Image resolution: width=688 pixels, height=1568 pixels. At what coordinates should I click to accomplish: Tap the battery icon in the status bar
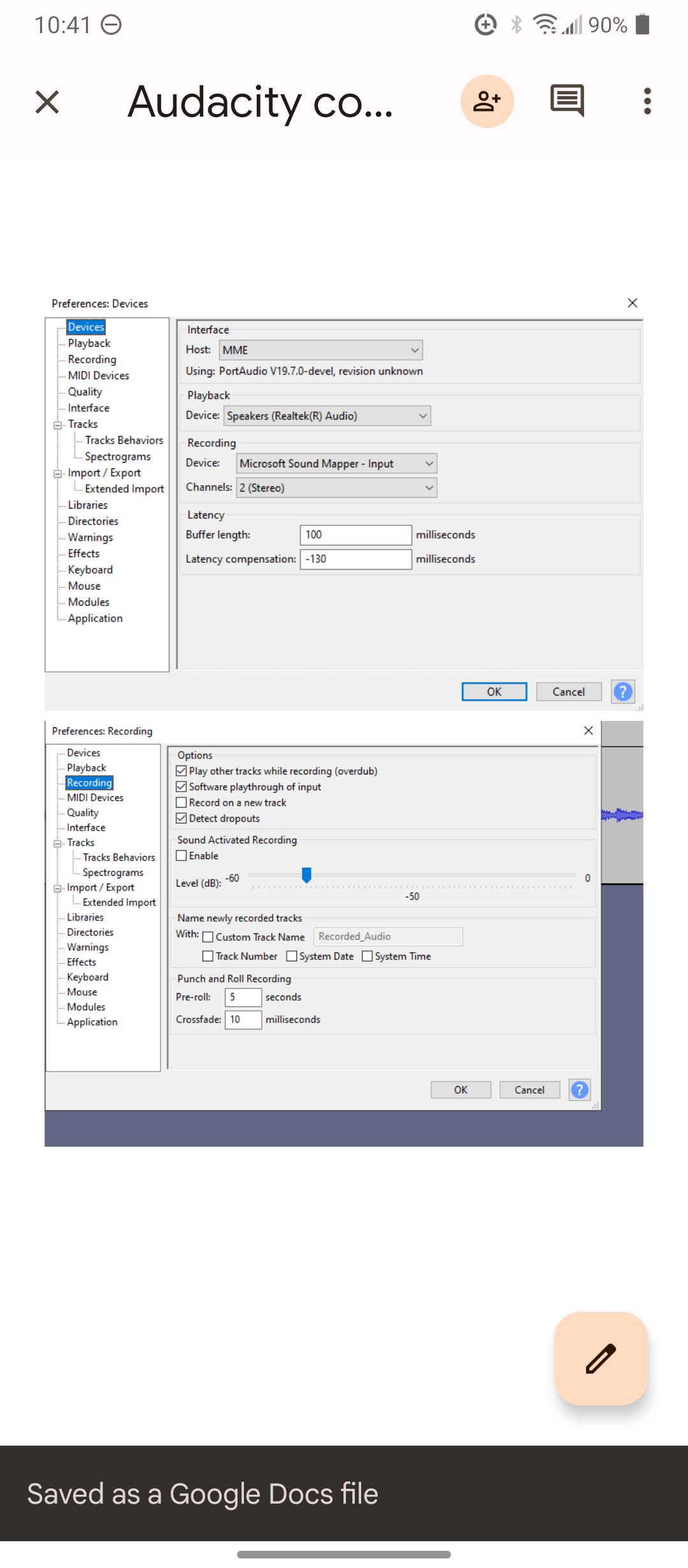coord(643,24)
